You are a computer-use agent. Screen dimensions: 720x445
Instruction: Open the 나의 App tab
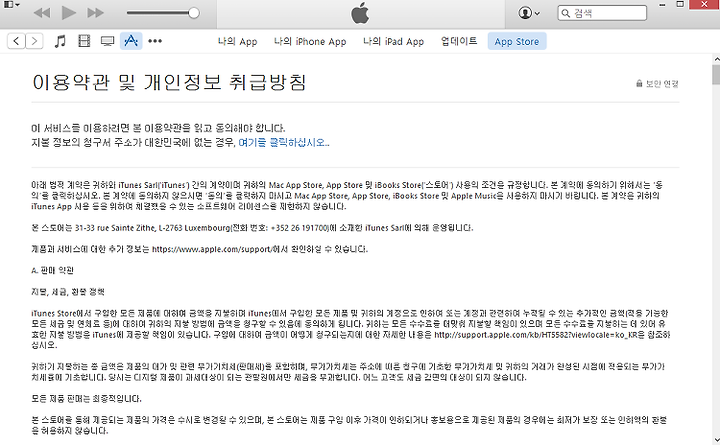click(x=237, y=41)
